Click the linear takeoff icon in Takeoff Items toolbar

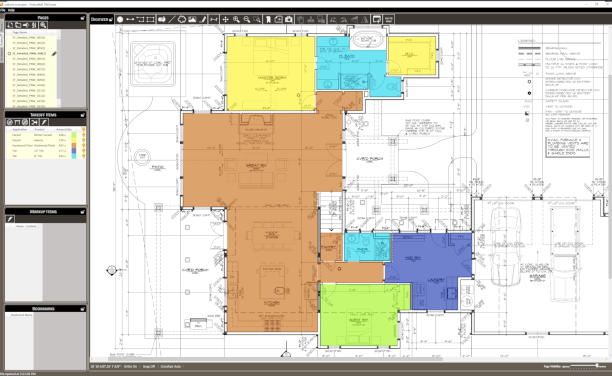pyautogui.click(x=18, y=122)
